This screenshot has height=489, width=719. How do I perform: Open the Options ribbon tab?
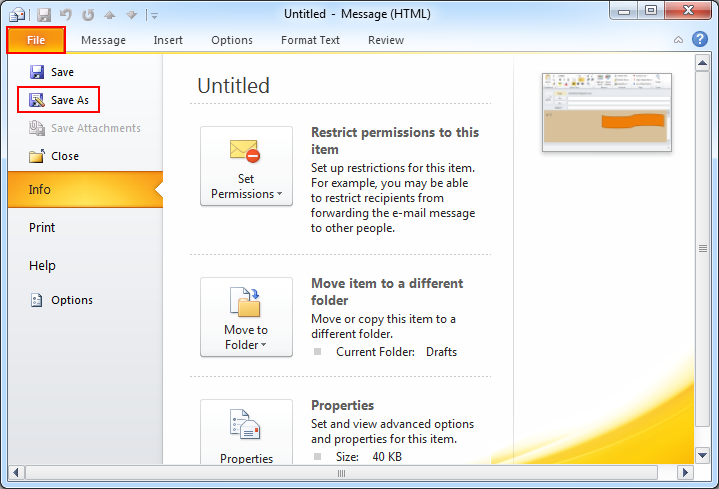point(232,40)
